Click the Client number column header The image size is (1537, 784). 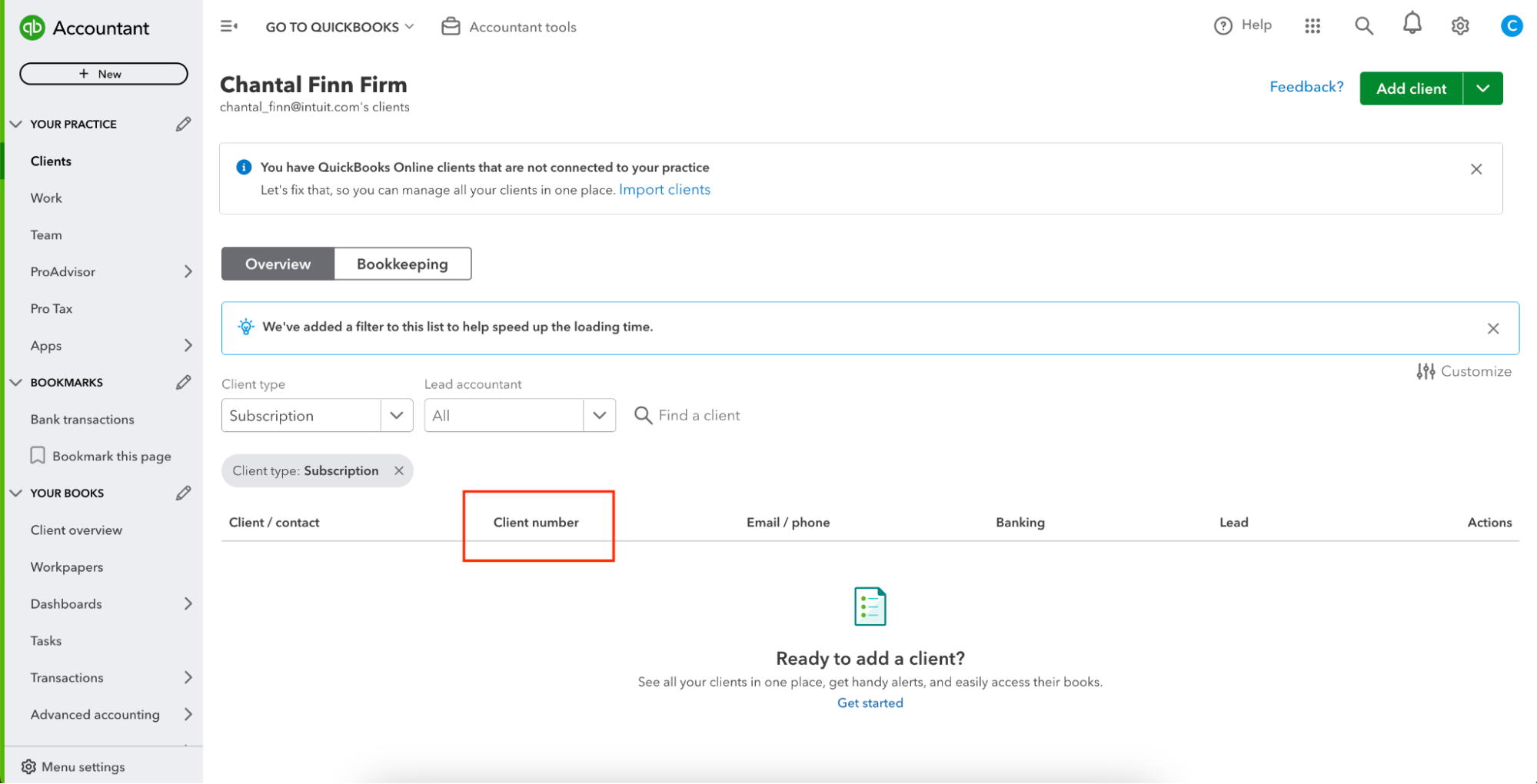536,522
